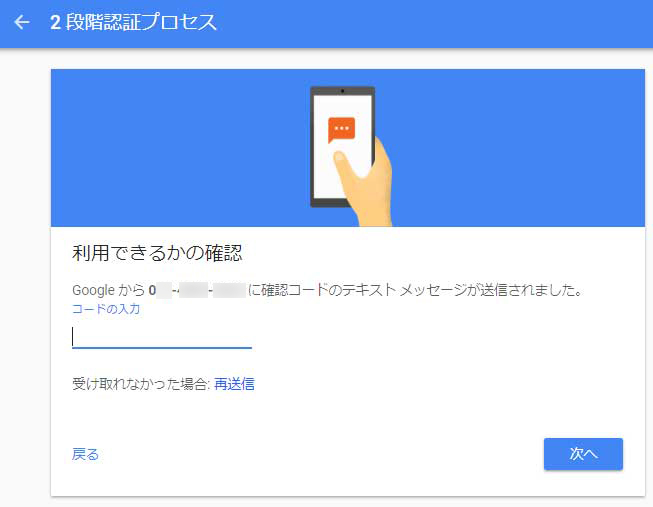653x507 pixels.
Task: Click the empty blue header bar area
Action: coord(433,23)
